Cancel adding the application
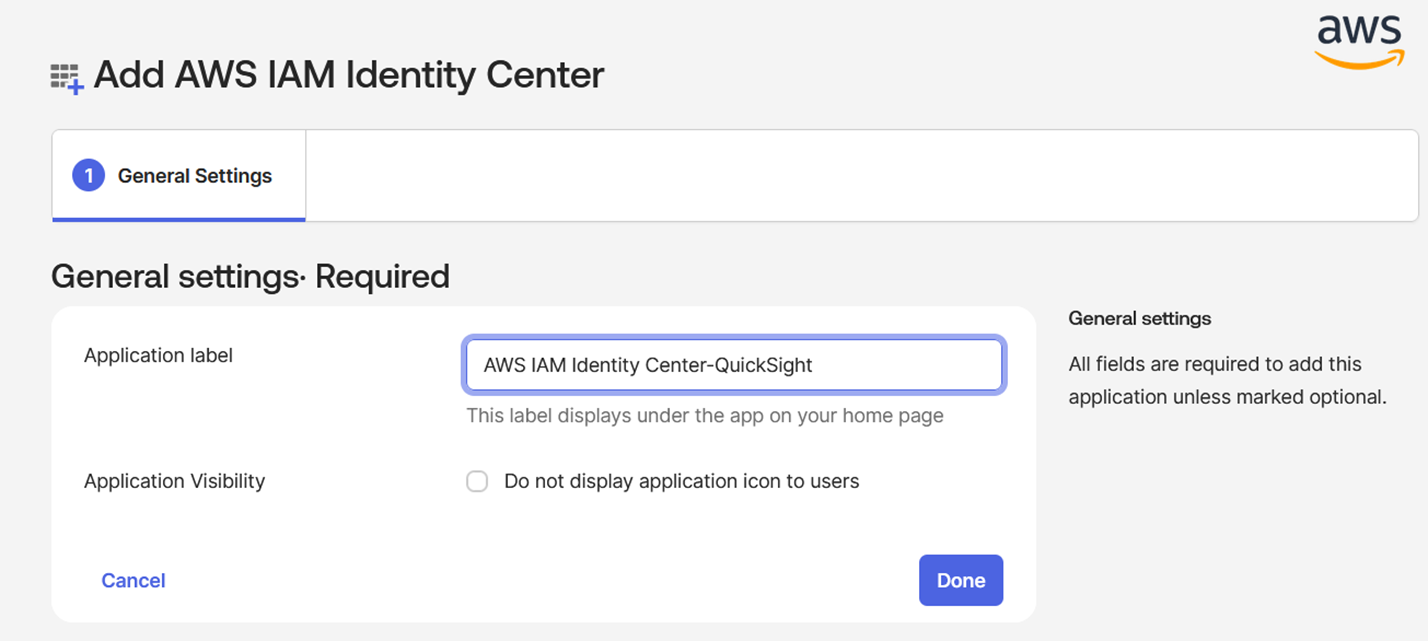The width and height of the screenshot is (1428, 641). 133,580
